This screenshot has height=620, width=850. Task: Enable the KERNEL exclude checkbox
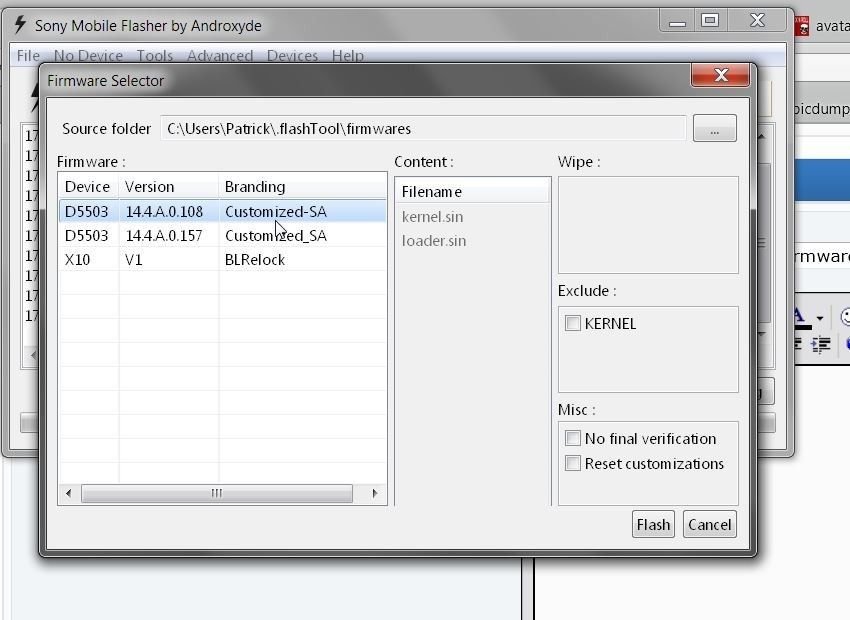pyautogui.click(x=572, y=323)
